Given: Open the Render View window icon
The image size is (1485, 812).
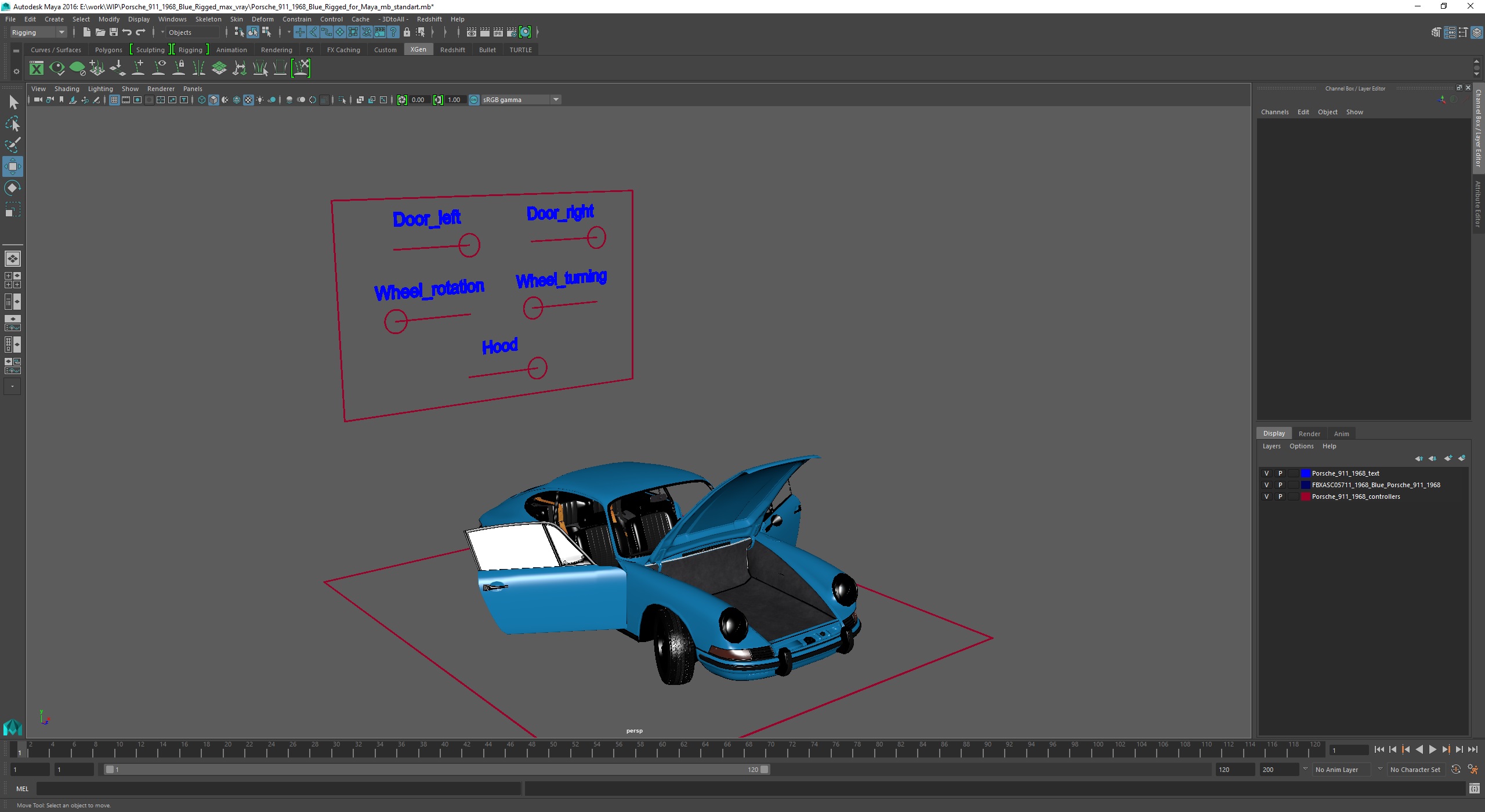Looking at the screenshot, I should coord(471,32).
